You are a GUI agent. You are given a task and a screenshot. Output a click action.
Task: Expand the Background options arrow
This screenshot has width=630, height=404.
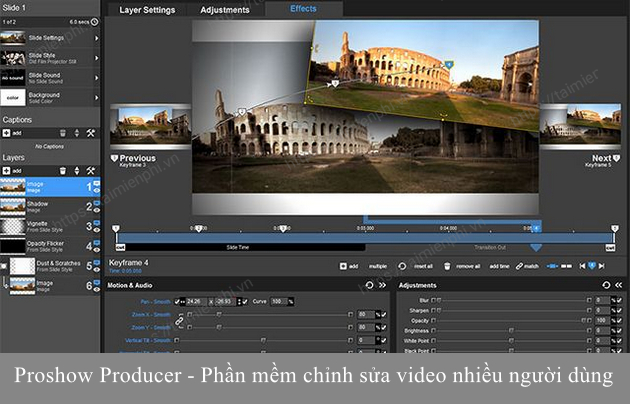(96, 98)
